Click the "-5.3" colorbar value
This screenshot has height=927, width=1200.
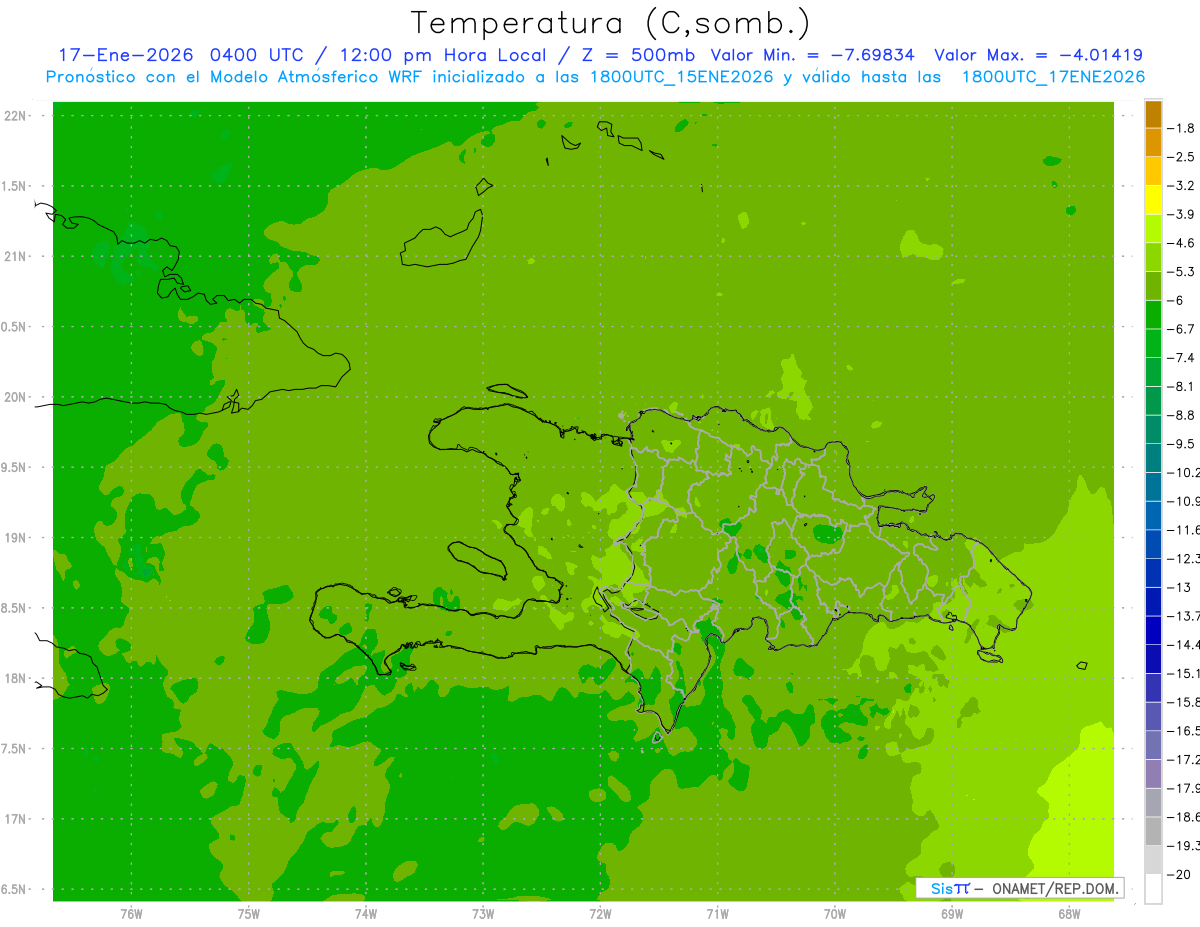(1181, 272)
